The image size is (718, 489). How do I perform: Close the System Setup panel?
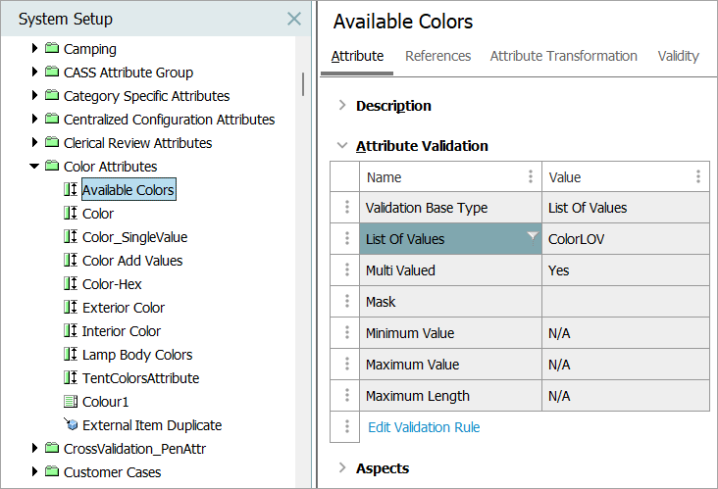click(294, 19)
